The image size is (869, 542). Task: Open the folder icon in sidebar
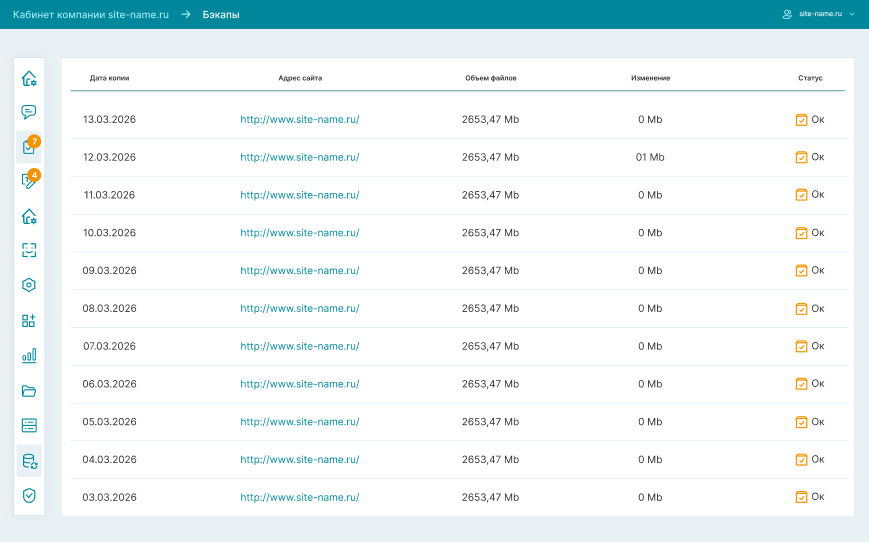[x=29, y=390]
